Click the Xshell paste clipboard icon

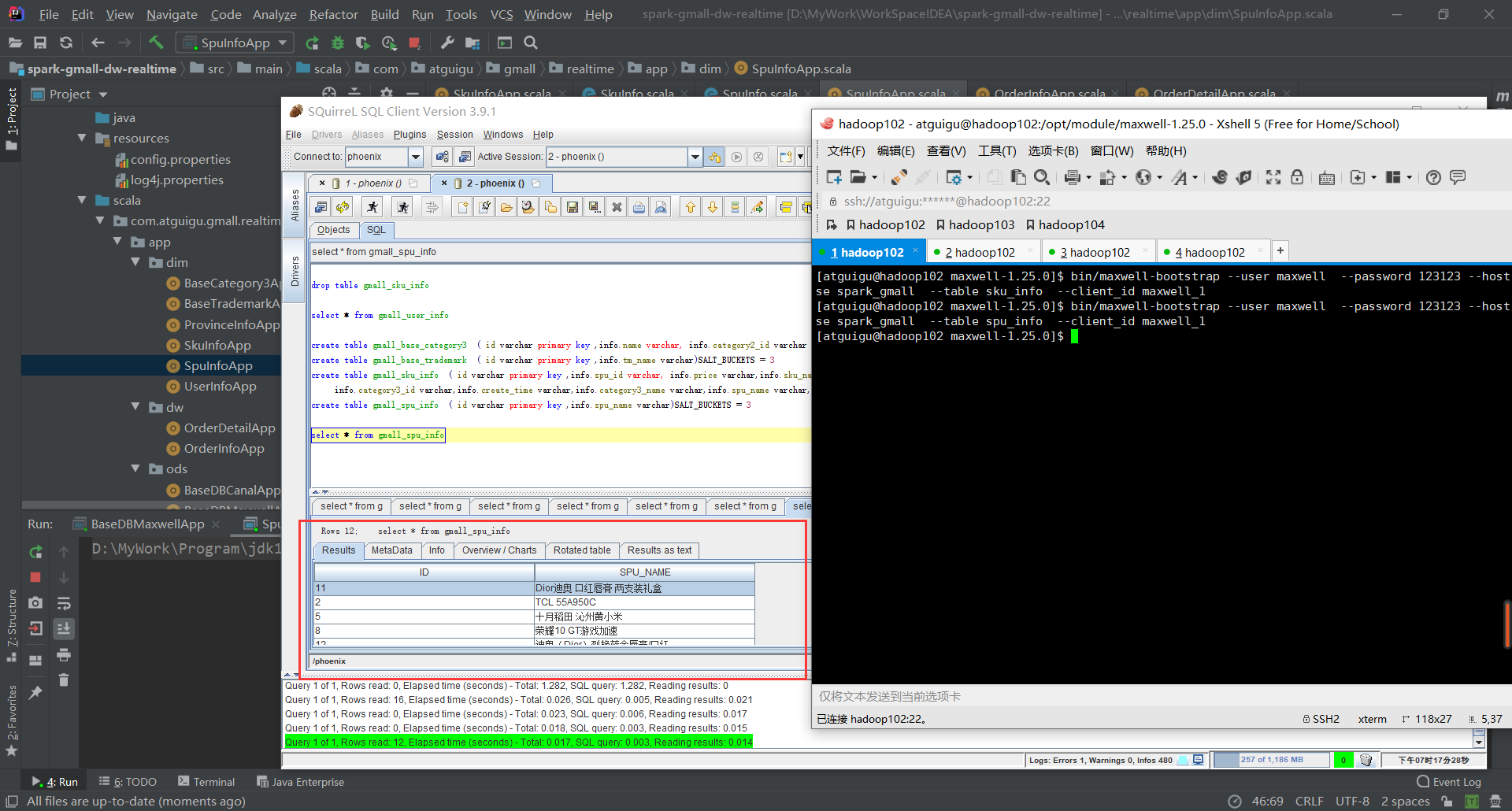click(1018, 177)
